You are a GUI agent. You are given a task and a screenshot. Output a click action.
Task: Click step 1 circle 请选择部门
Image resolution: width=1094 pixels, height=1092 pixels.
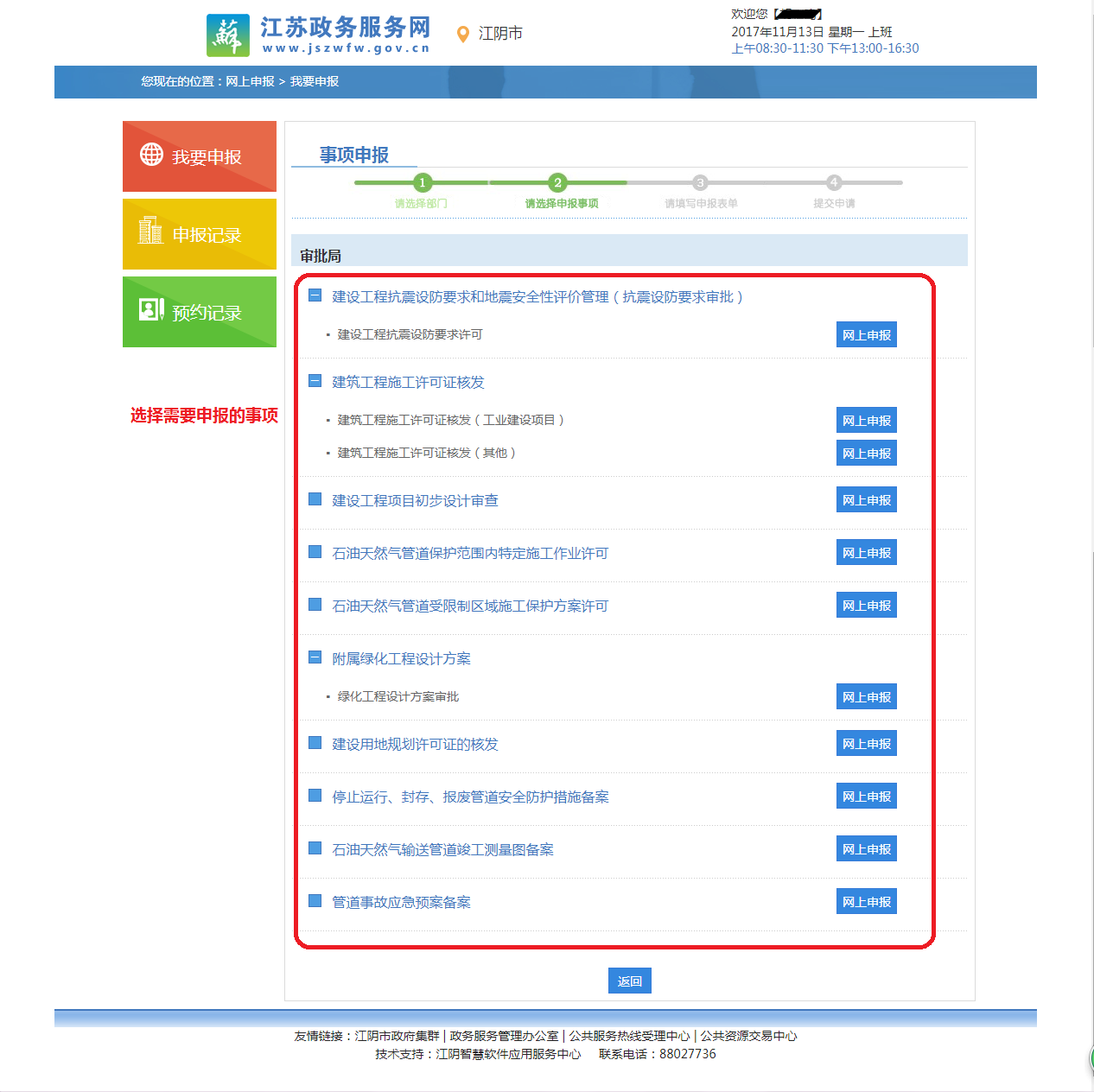[x=422, y=182]
